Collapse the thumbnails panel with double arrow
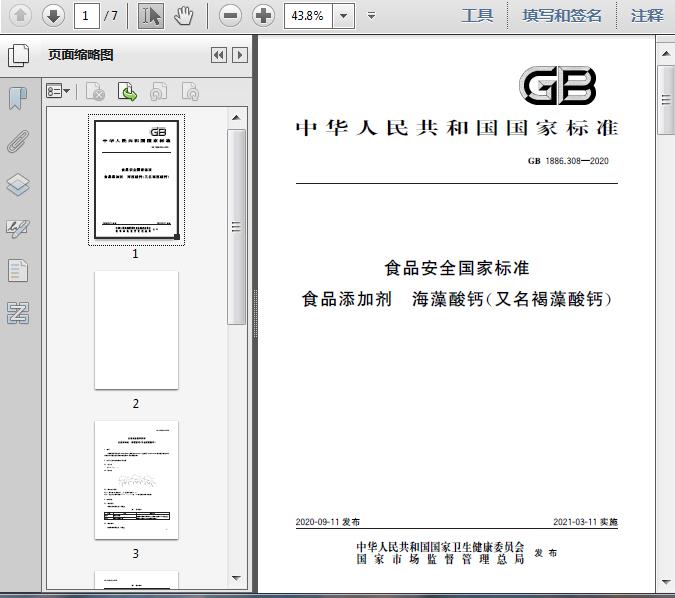The image size is (675, 598). (219, 55)
